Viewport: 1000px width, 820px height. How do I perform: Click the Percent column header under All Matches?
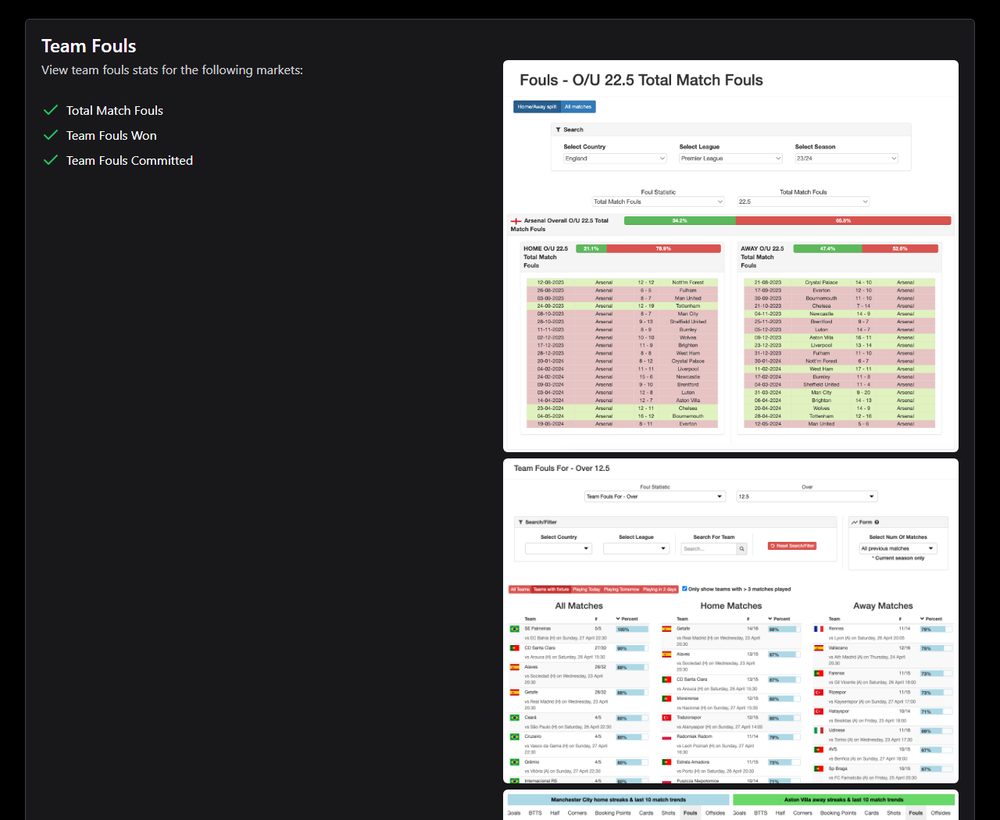coord(627,619)
